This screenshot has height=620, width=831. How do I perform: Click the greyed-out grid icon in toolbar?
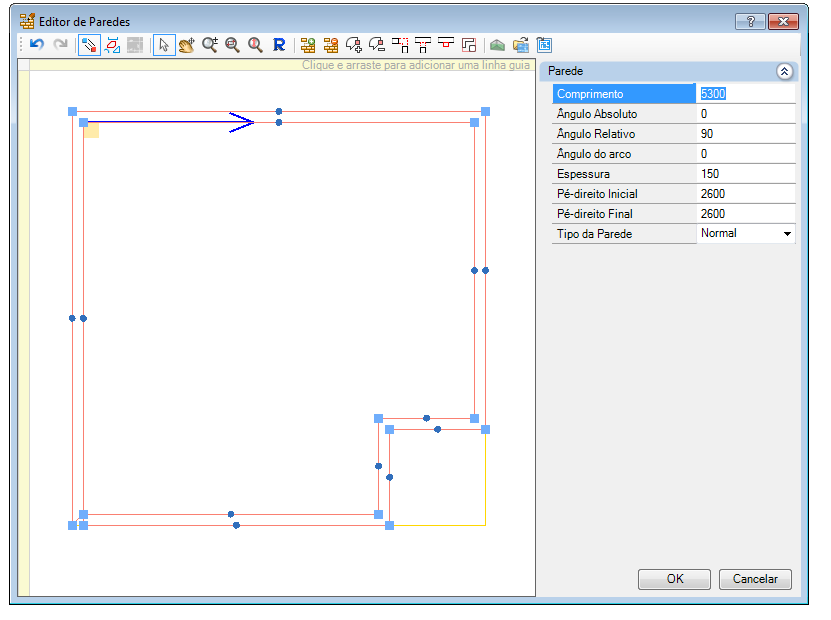tap(135, 45)
